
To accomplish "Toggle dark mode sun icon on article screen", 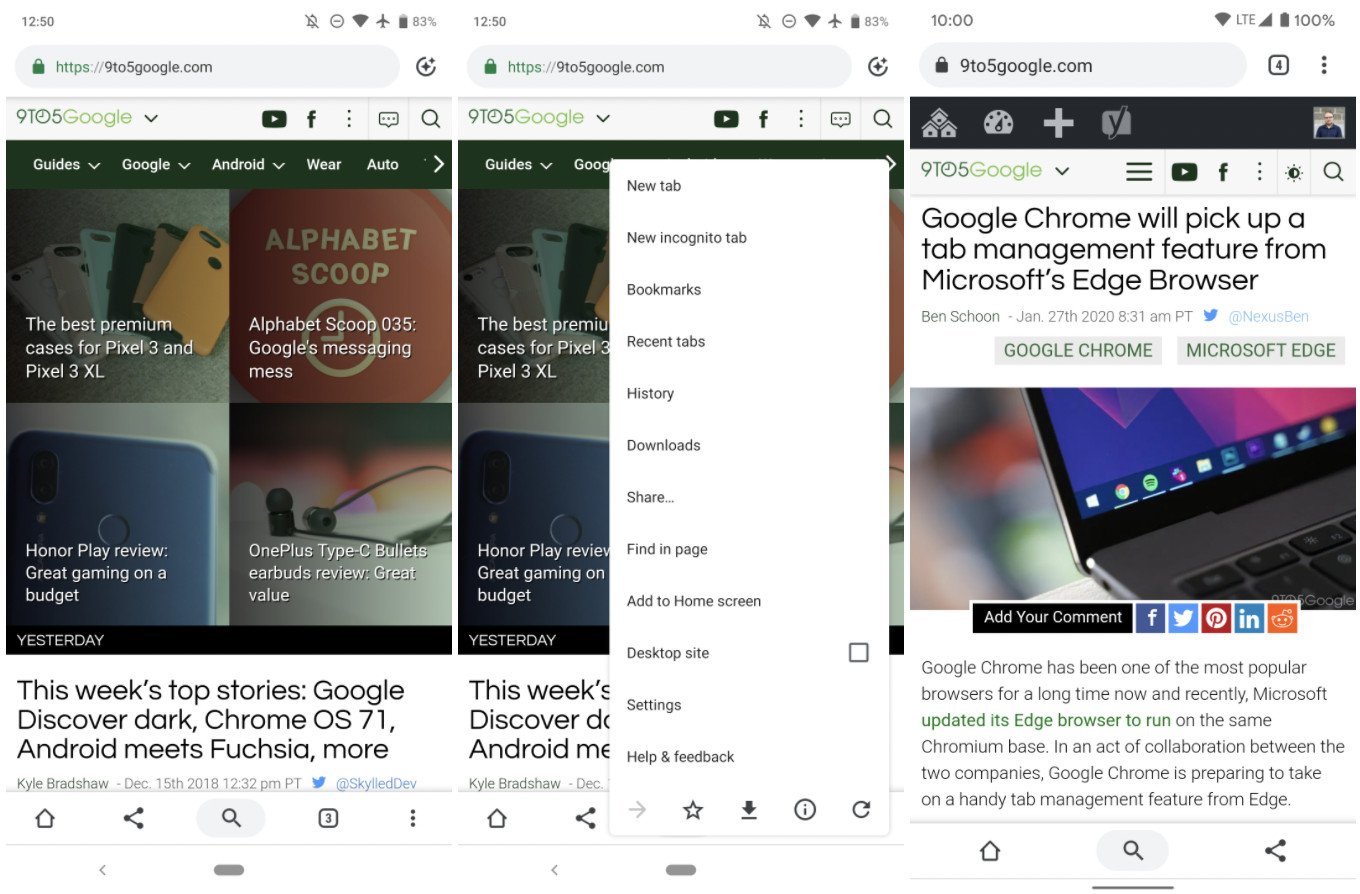I will click(1294, 172).
